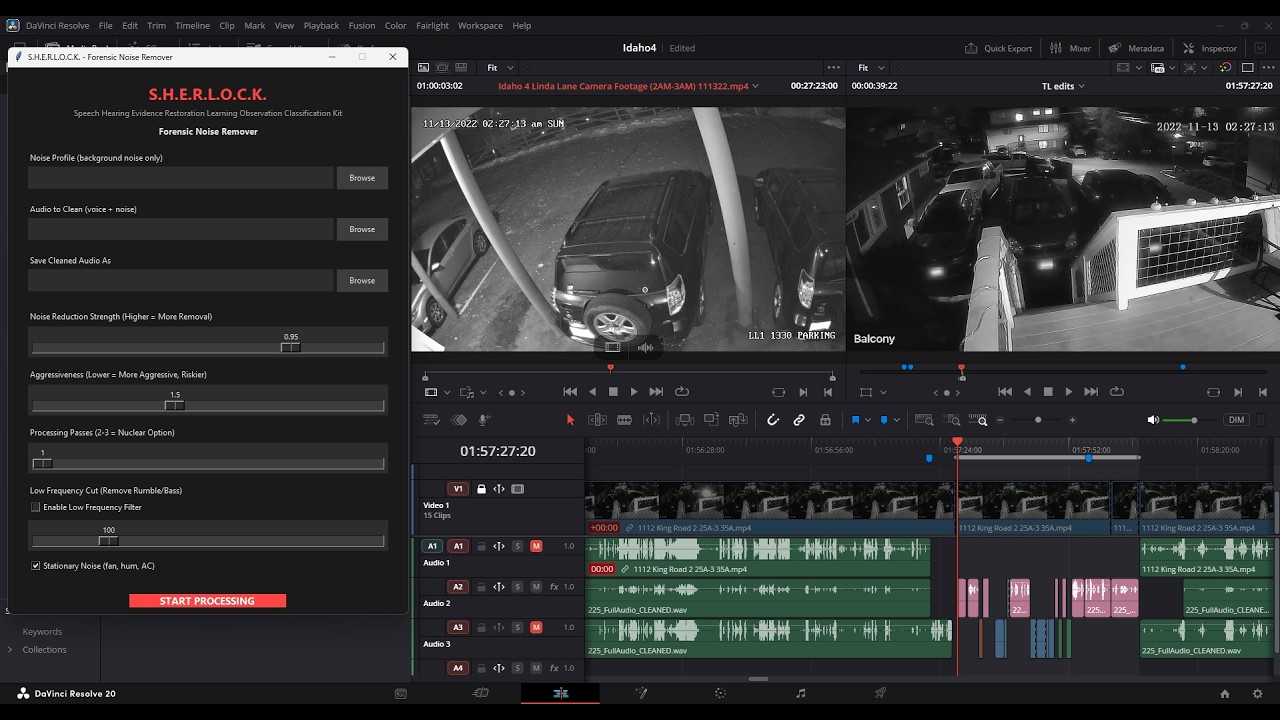Screen dimensions: 1280x720
Task: Go to Project Manager home icon
Action: pos(1225,693)
